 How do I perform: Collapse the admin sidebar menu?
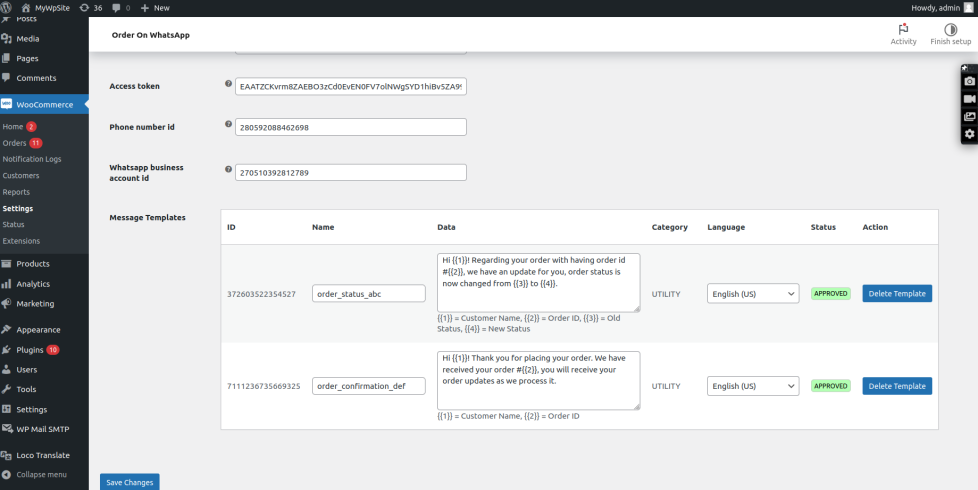coord(35,474)
